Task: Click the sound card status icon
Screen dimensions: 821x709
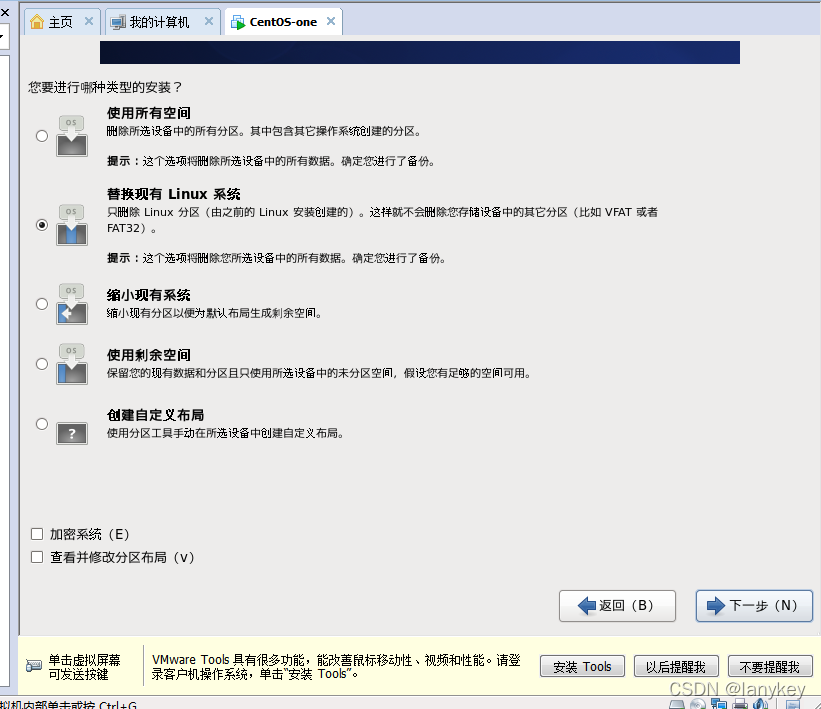Action: coord(760,704)
